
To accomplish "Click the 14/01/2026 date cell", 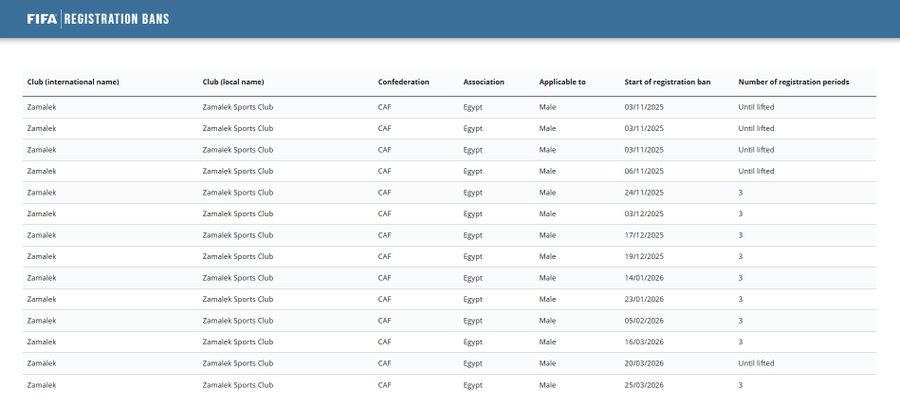I will point(644,277).
